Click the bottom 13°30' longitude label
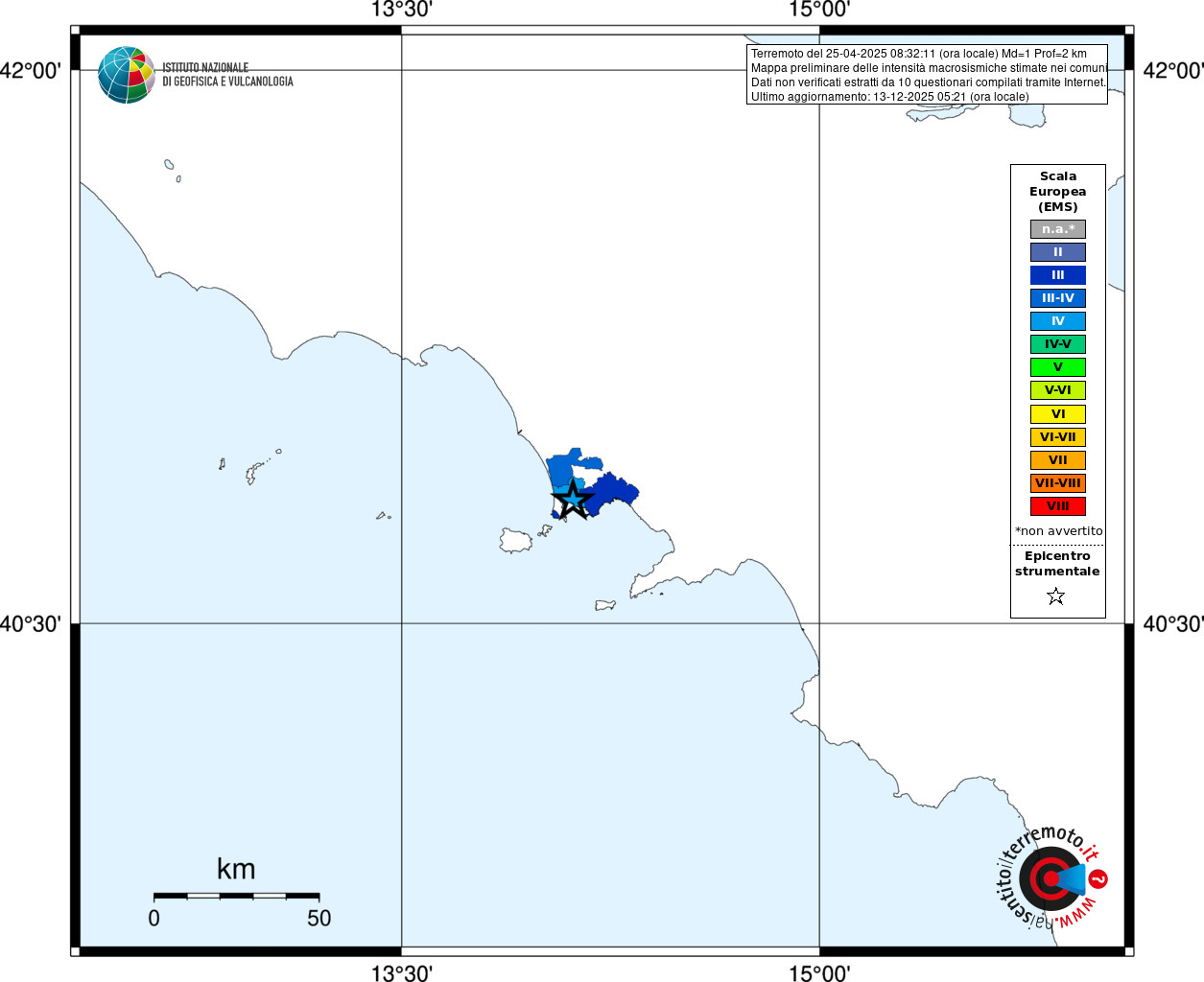 402,972
